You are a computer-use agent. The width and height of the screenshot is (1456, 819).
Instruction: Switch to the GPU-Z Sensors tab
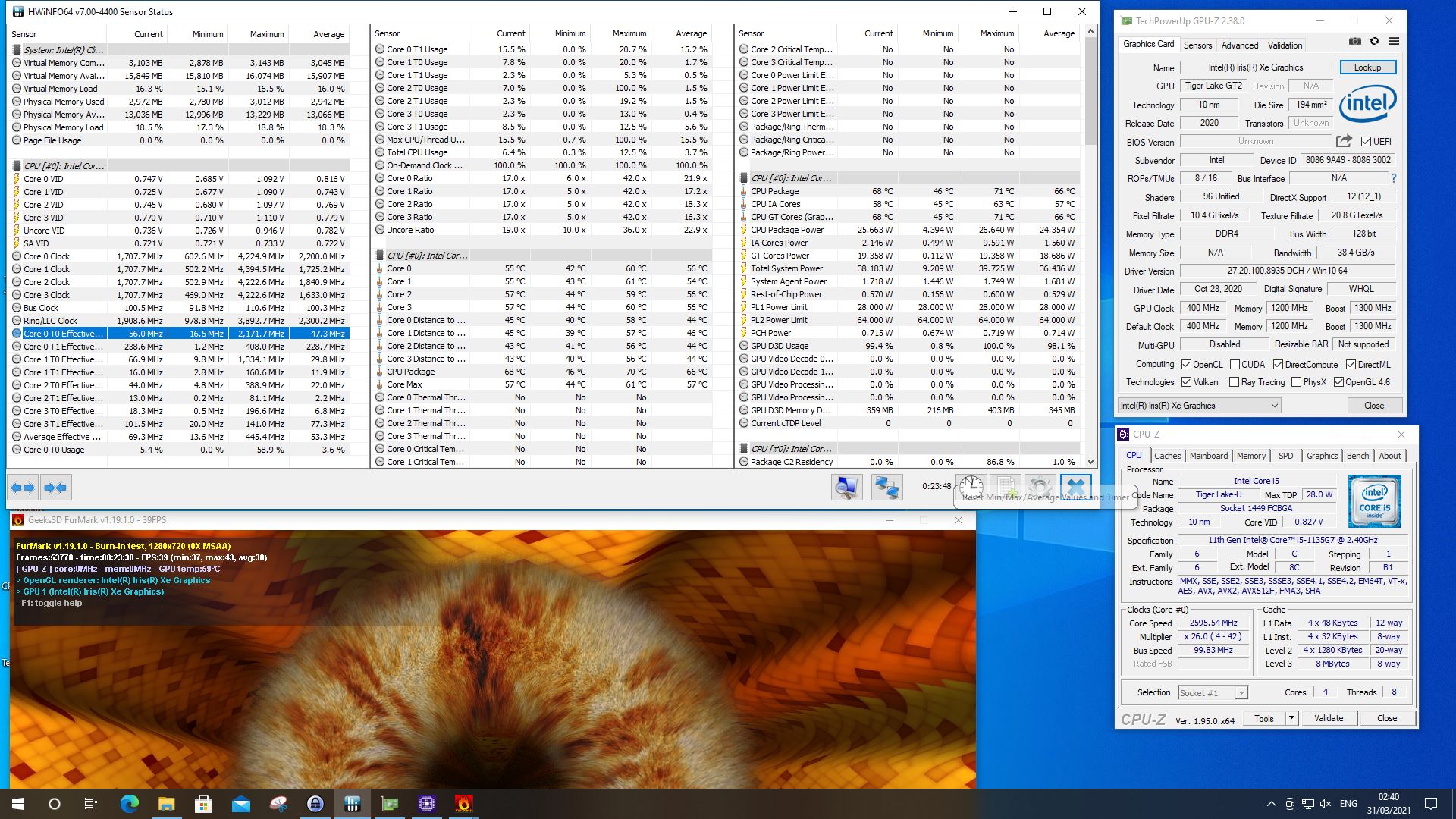click(x=1198, y=45)
